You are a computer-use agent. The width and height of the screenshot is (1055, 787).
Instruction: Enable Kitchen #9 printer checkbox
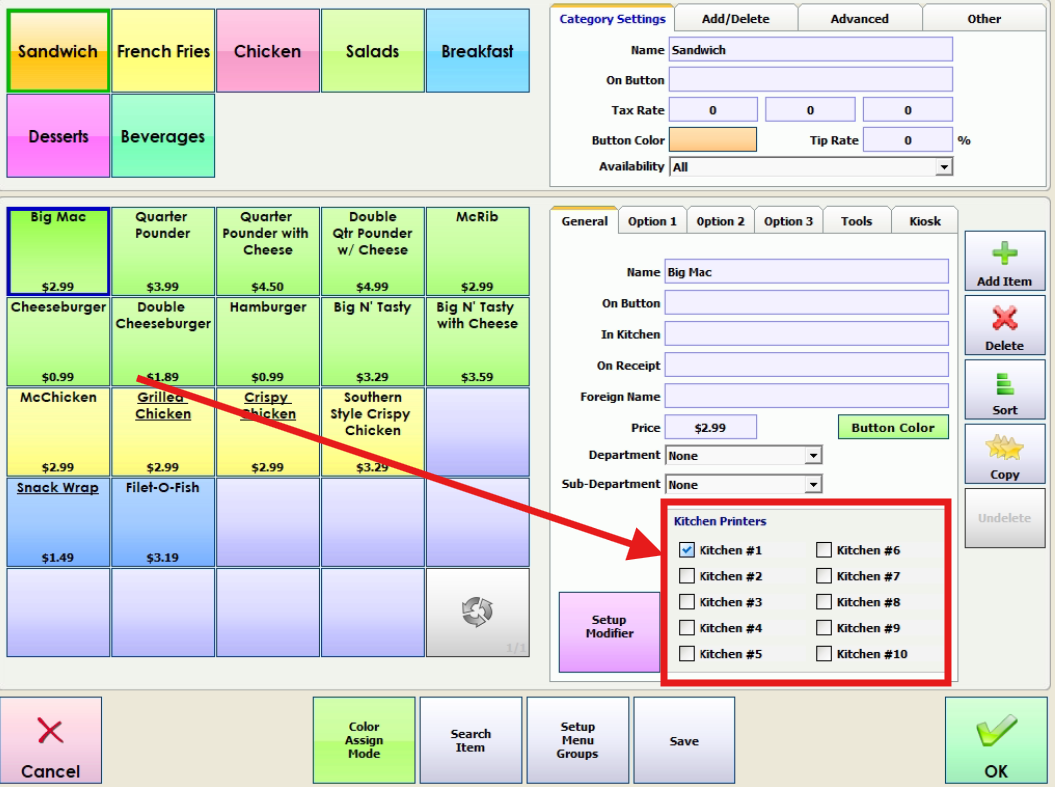pos(824,628)
